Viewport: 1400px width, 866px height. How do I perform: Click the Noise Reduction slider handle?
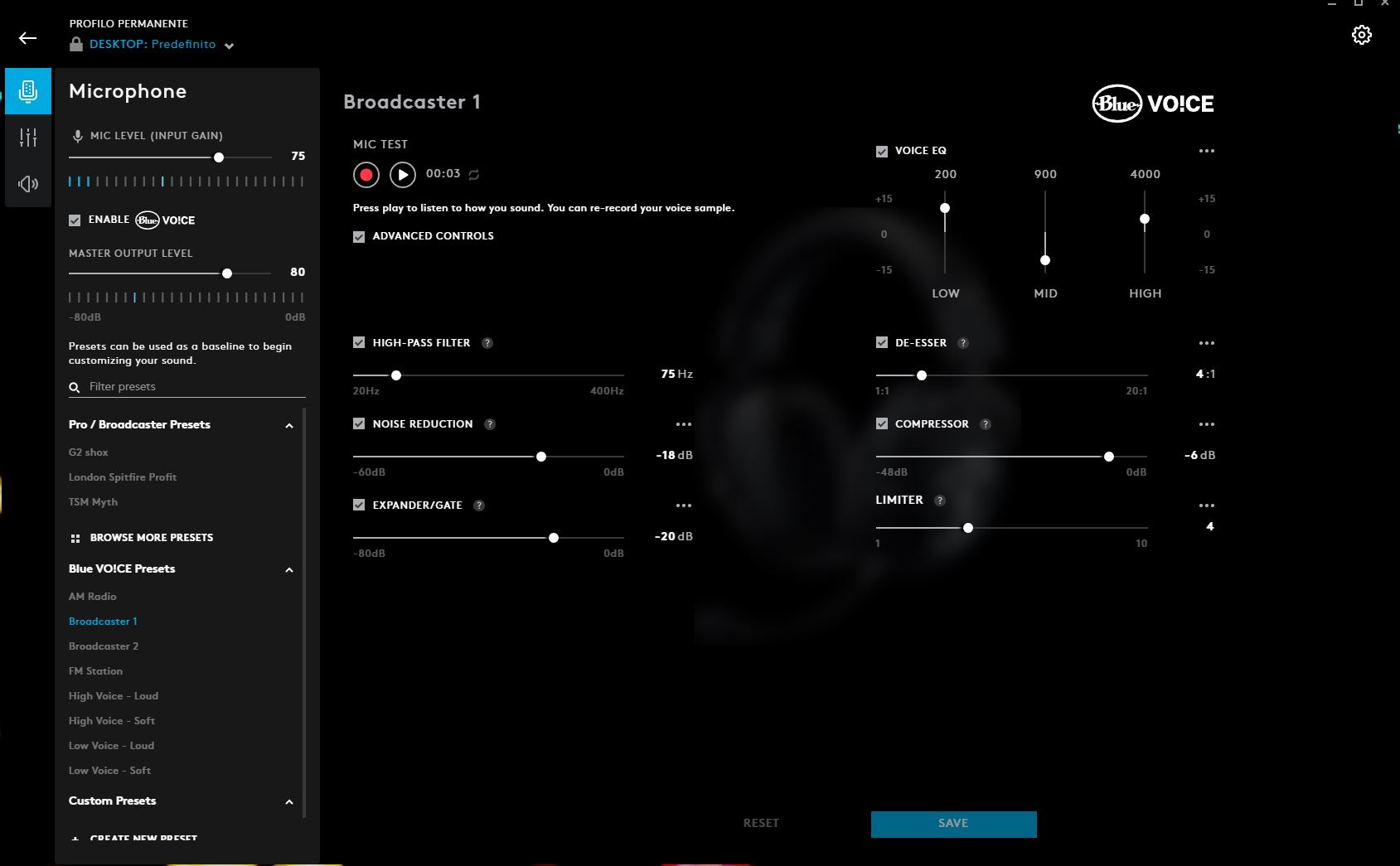[x=541, y=457]
